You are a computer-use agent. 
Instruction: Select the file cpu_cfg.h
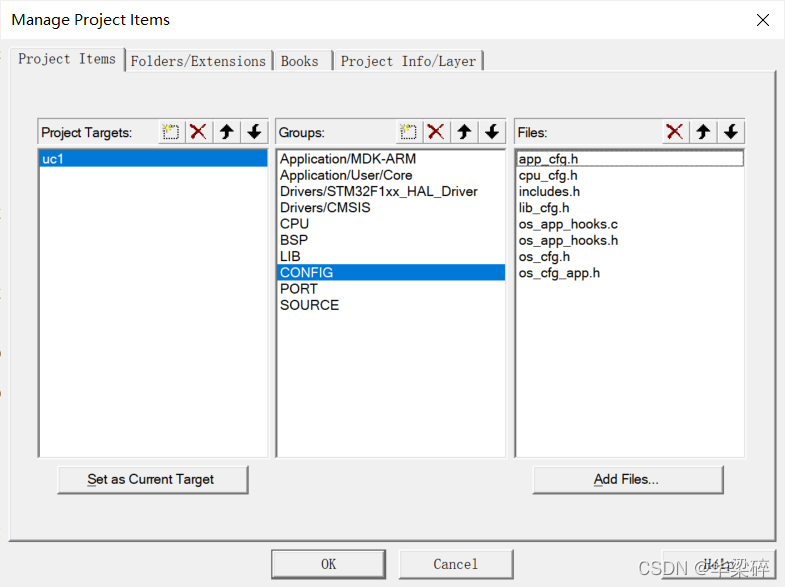630,176
